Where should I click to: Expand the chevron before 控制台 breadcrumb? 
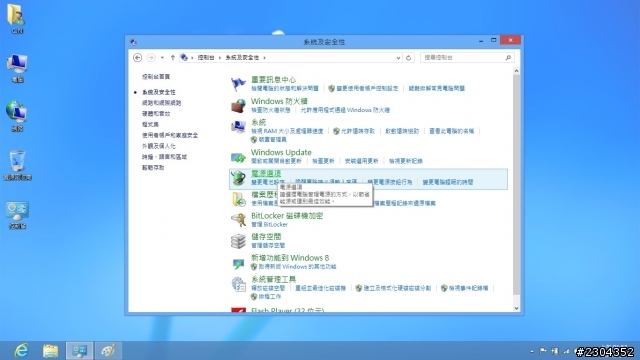coord(192,58)
